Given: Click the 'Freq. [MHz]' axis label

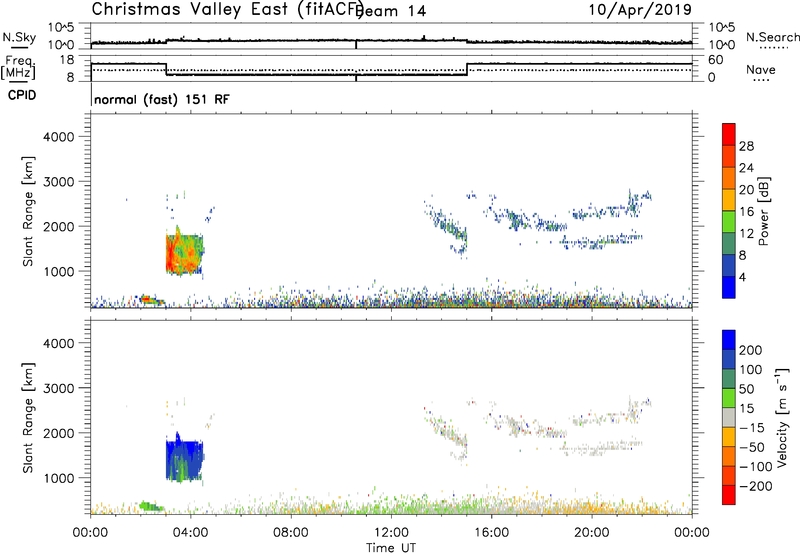Looking at the screenshot, I should point(19,67).
